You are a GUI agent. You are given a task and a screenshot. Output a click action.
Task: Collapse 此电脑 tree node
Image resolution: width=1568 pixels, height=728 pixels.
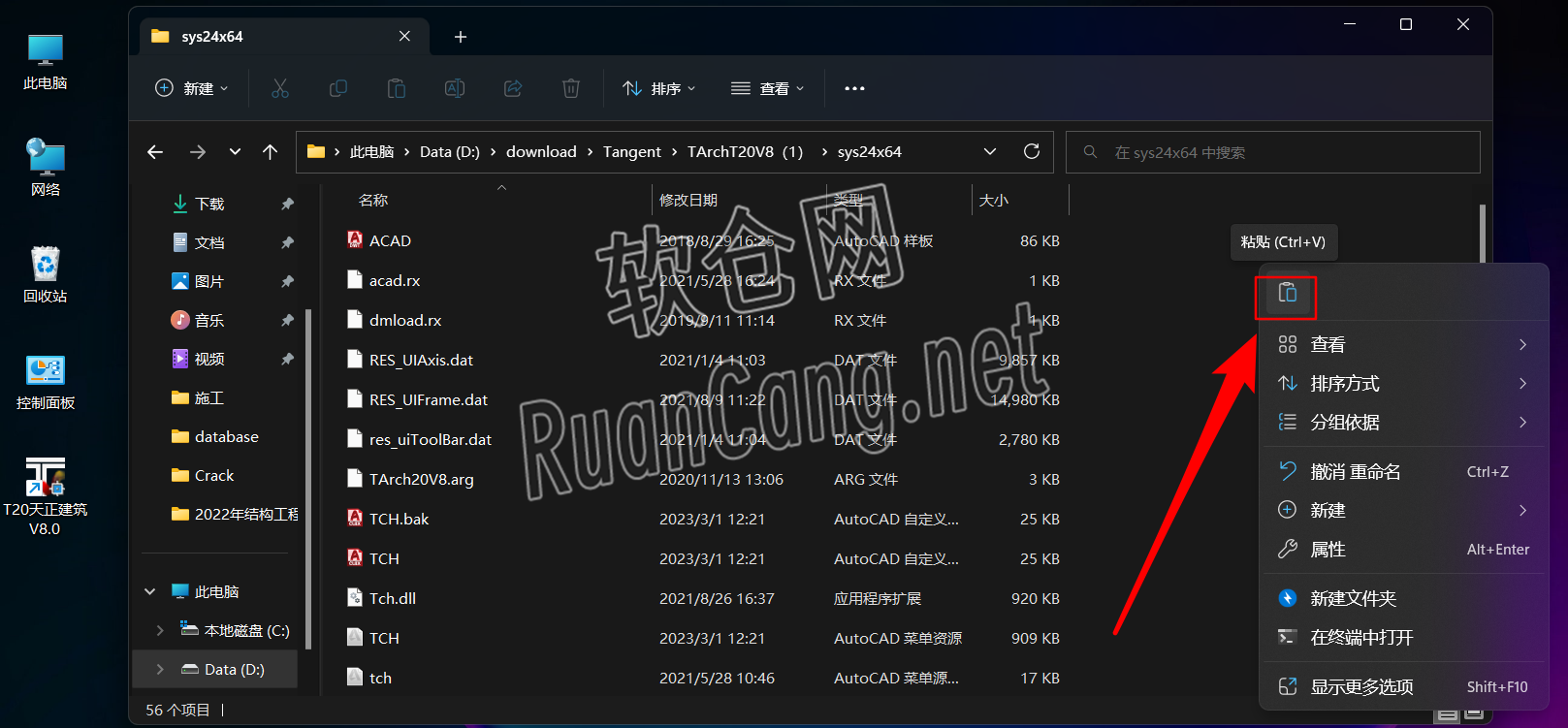pyautogui.click(x=150, y=591)
